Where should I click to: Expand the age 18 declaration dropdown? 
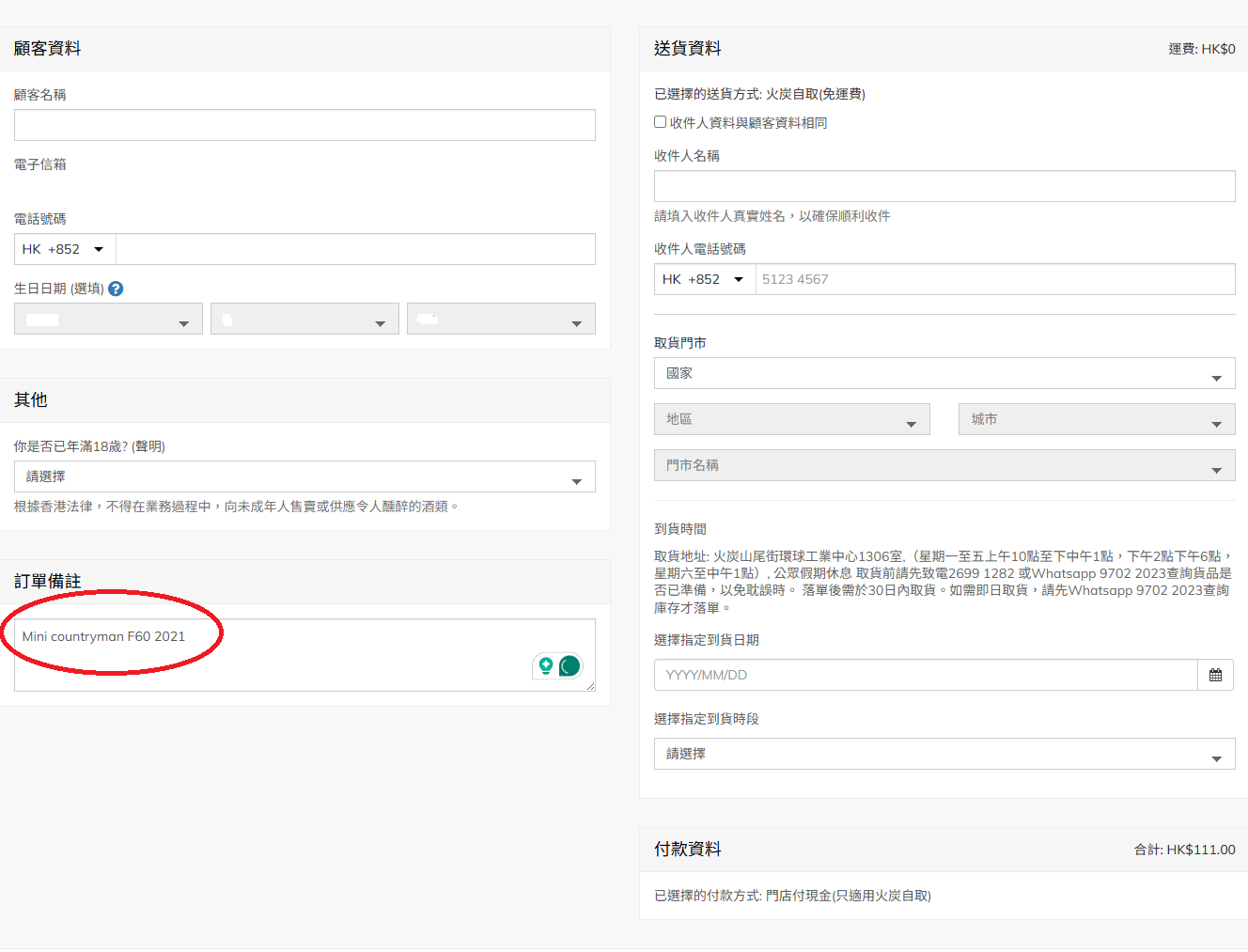(x=304, y=476)
